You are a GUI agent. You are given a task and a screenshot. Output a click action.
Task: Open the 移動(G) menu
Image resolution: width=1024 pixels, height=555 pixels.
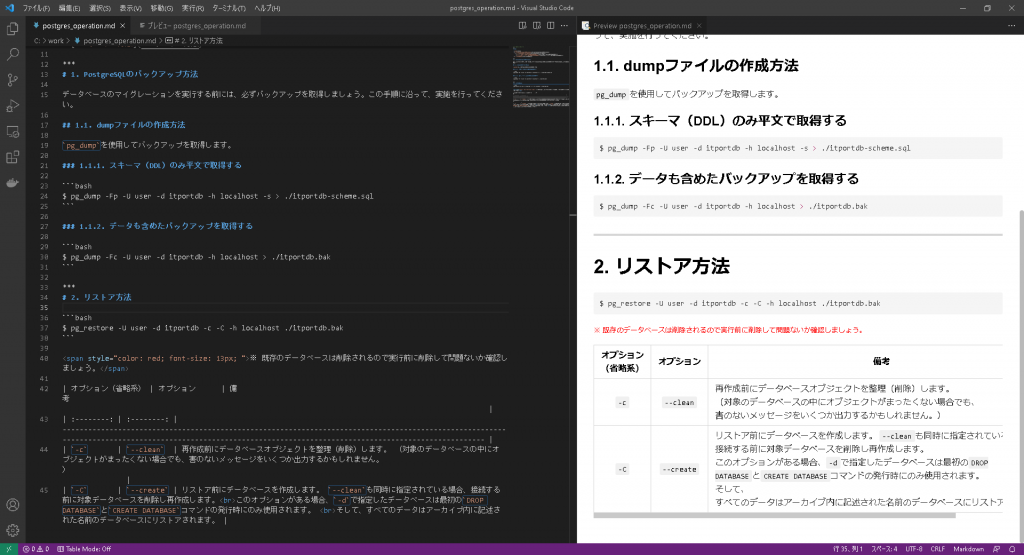(162, 8)
